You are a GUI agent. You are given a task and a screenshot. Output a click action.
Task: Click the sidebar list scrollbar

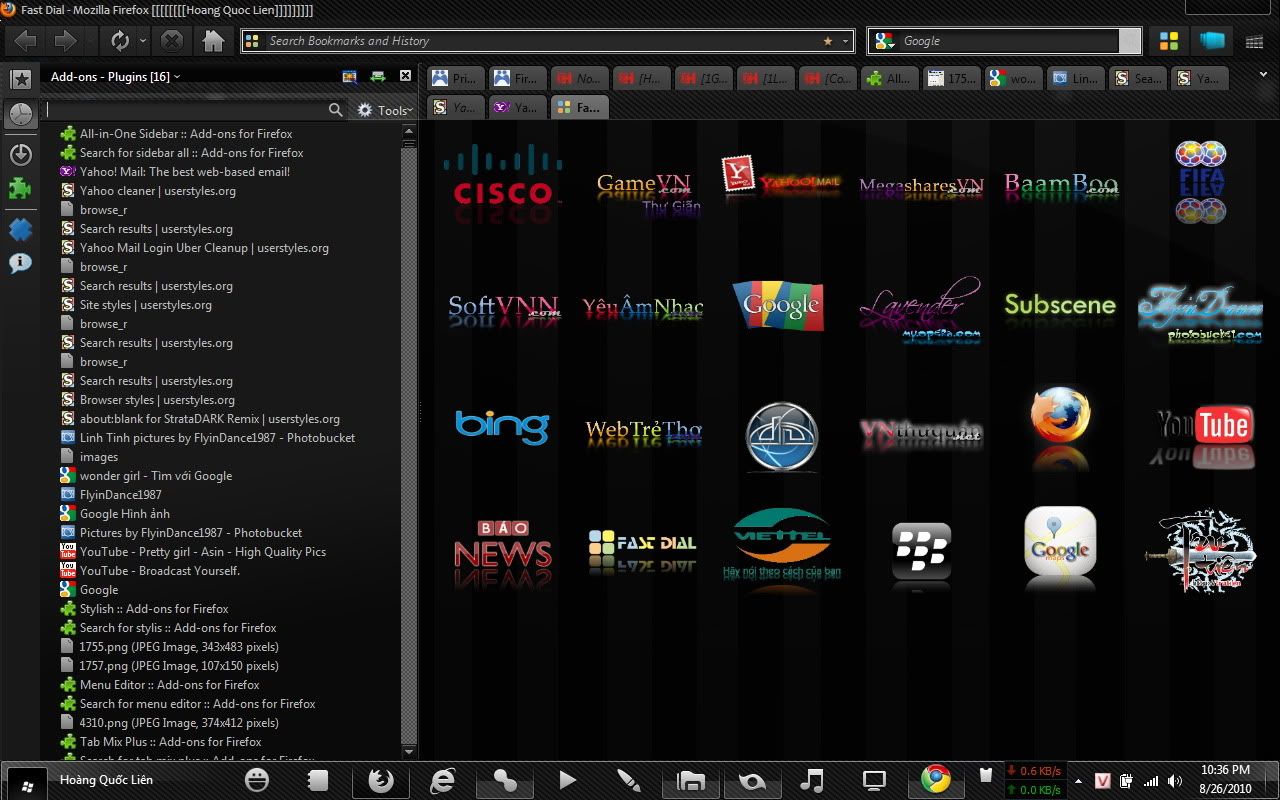[408, 441]
